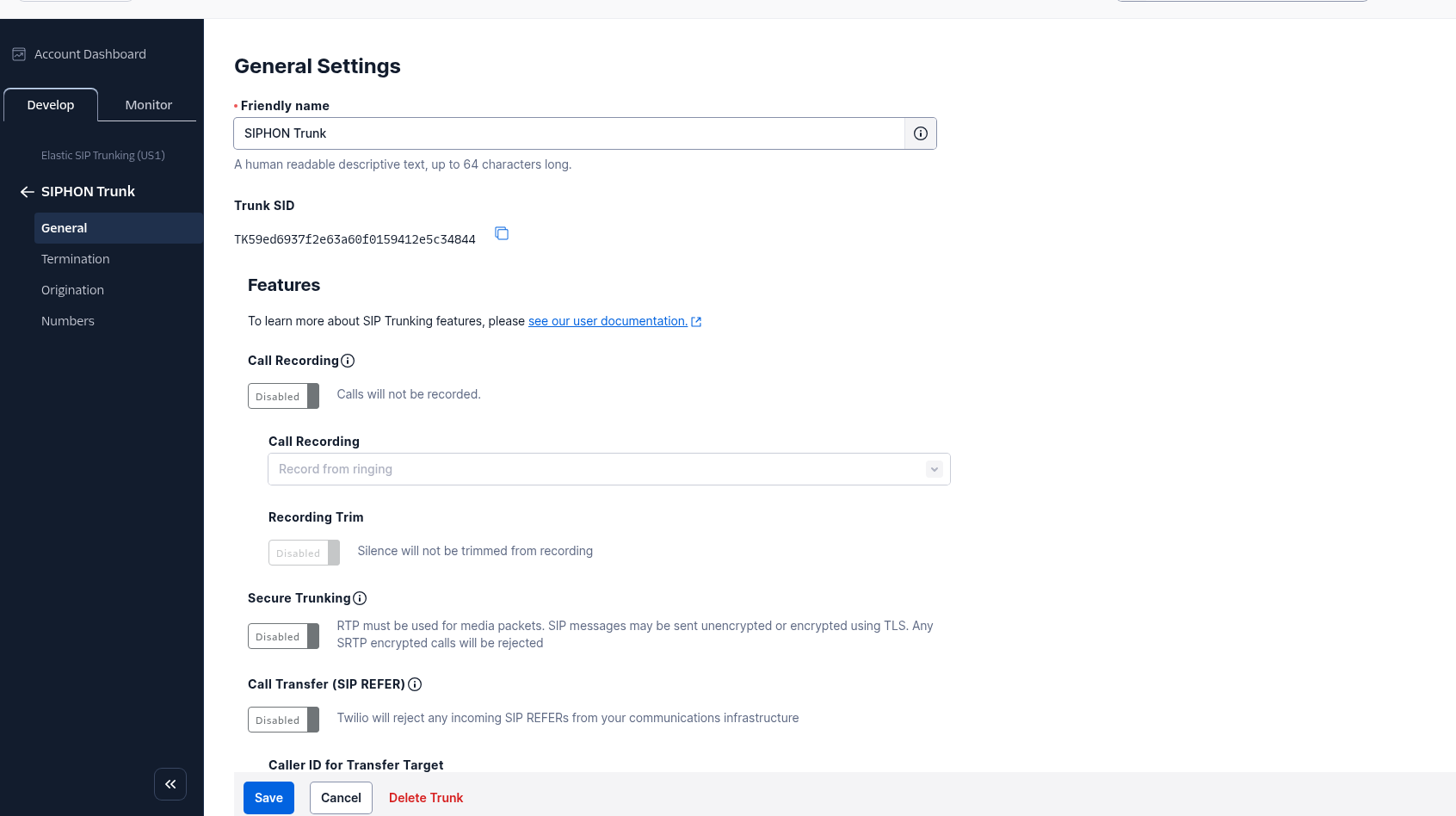
Task: Open Origination in the trunk menu
Action: (72, 290)
